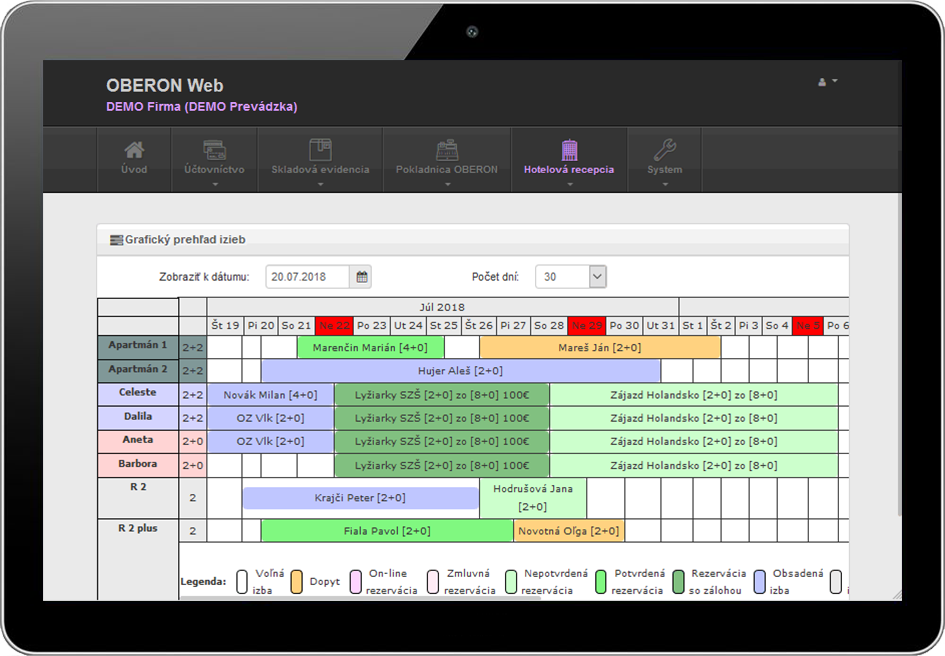Click the Pokladnica OBERON cash register icon
The image size is (945, 656).
(x=447, y=150)
